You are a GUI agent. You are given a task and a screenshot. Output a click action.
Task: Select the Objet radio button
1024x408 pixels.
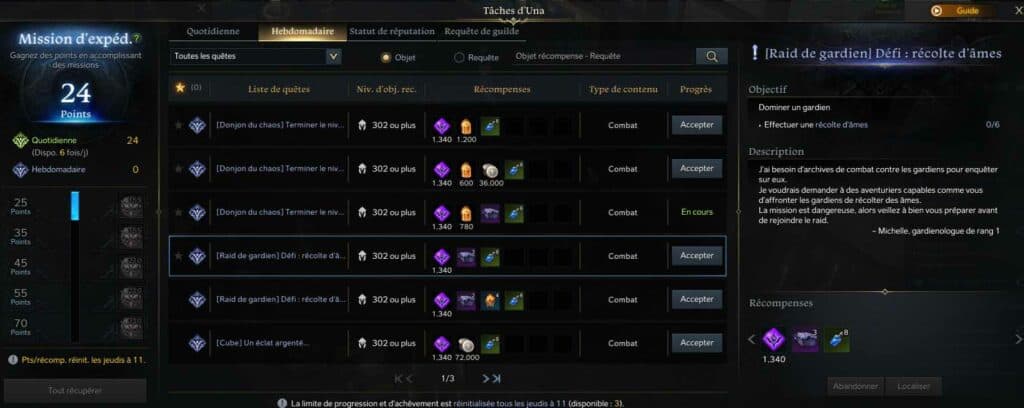tap(386, 57)
